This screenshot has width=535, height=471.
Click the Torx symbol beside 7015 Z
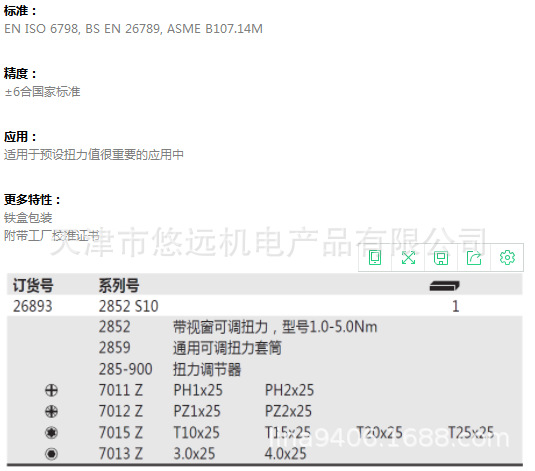(51, 433)
